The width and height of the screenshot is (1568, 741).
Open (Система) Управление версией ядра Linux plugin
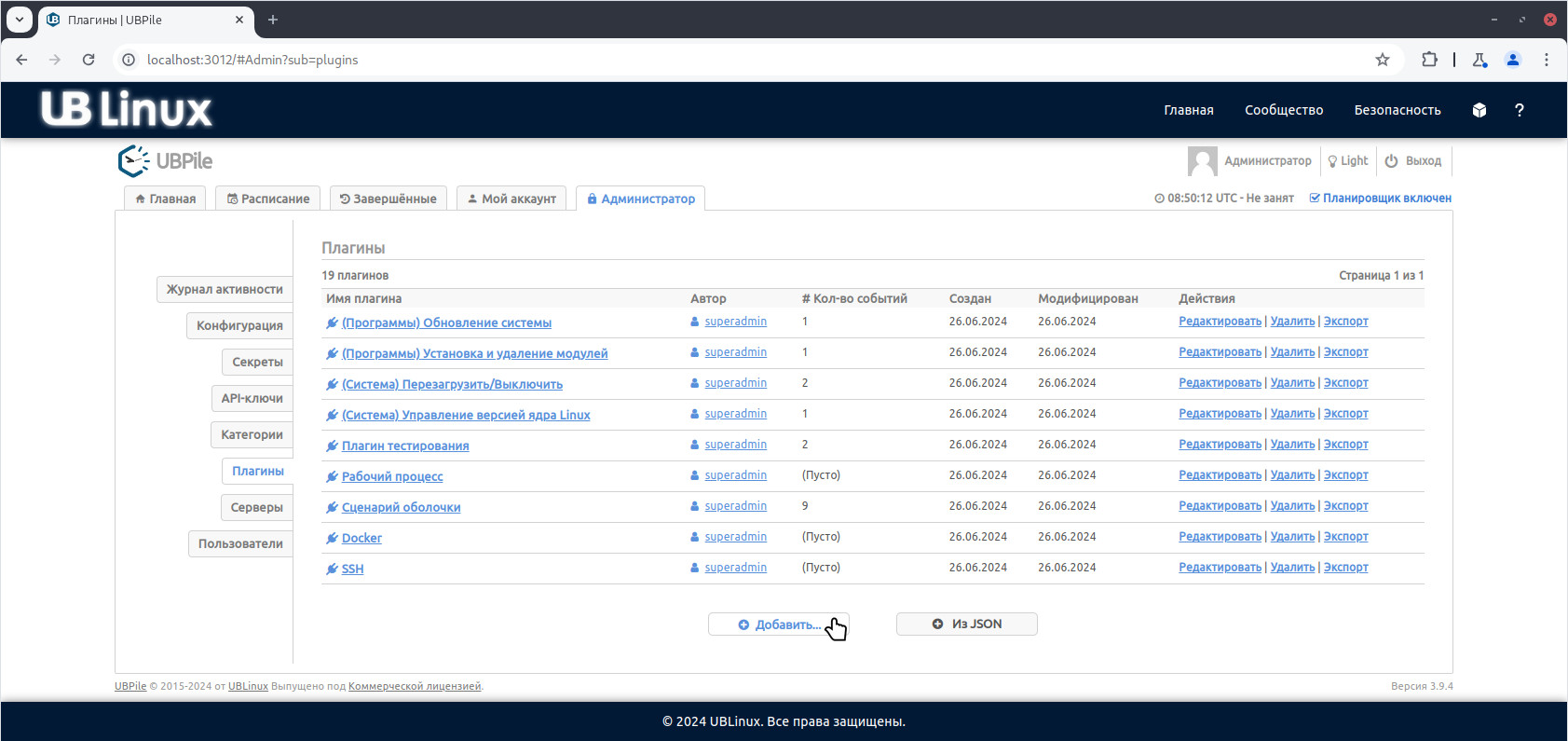point(466,415)
